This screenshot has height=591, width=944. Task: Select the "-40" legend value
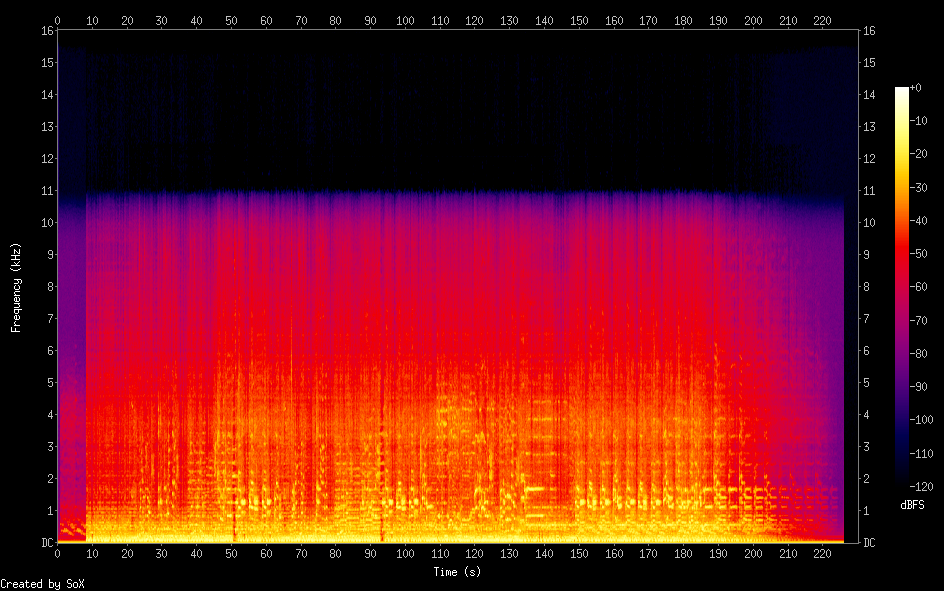pos(919,221)
